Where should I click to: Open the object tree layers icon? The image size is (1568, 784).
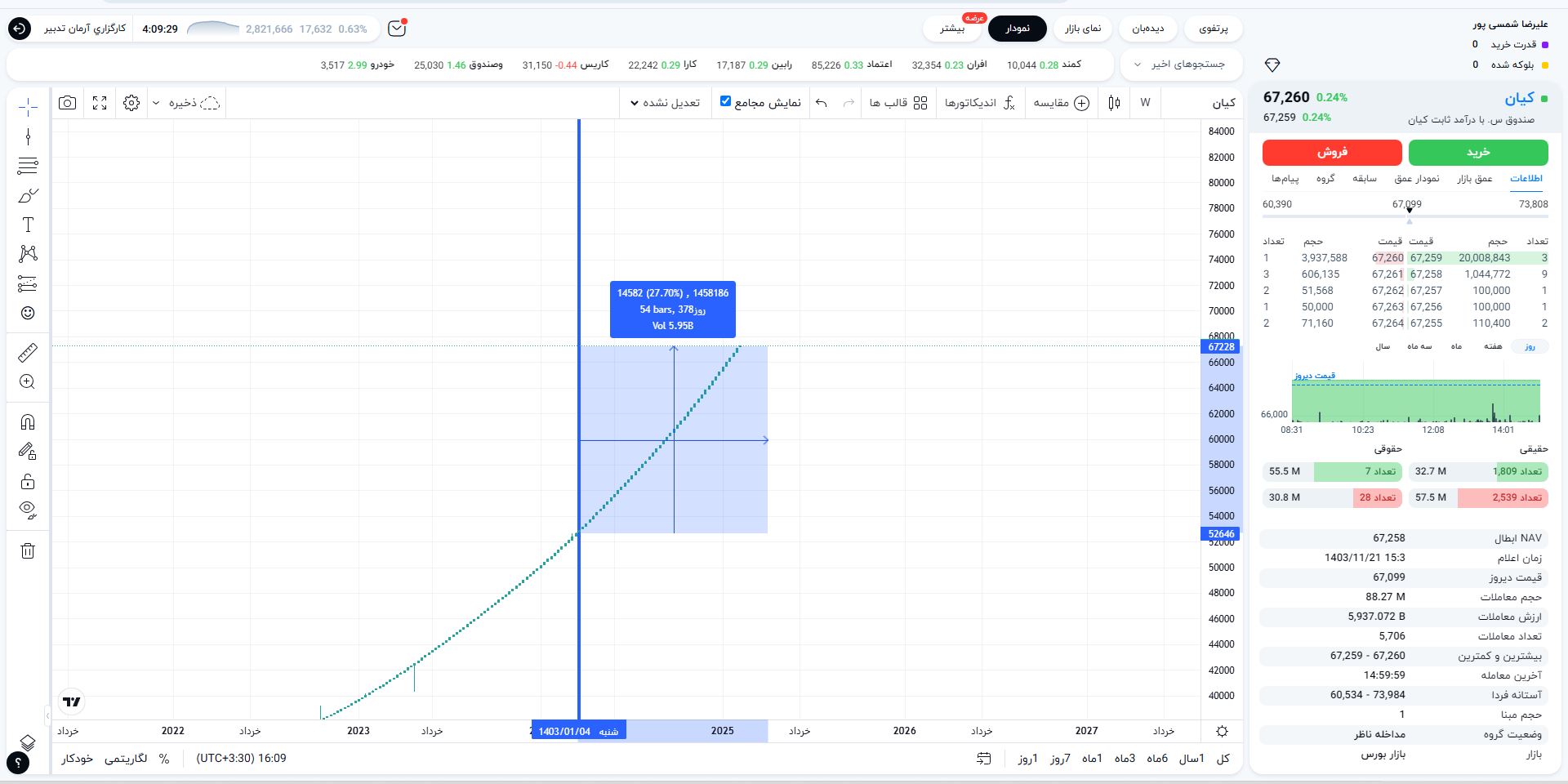point(28,742)
